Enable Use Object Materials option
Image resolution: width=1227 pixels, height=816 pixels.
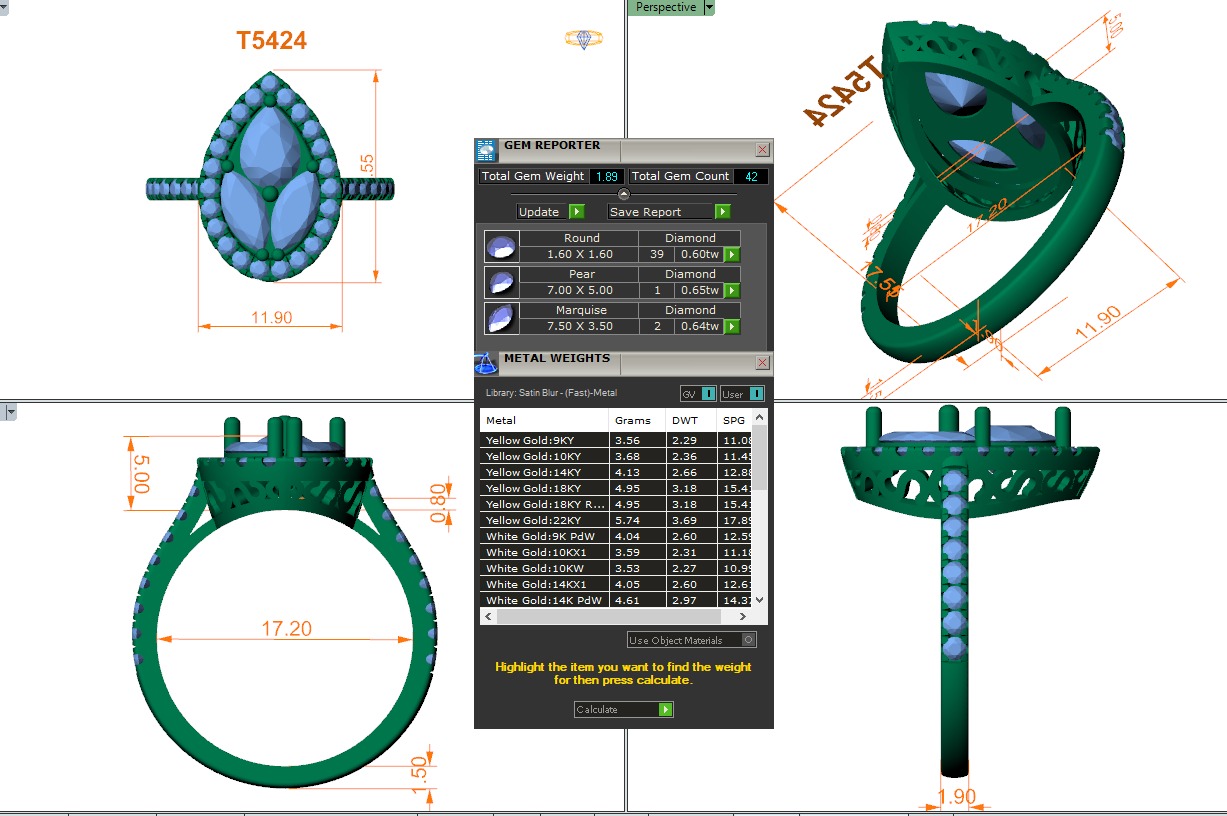[749, 640]
